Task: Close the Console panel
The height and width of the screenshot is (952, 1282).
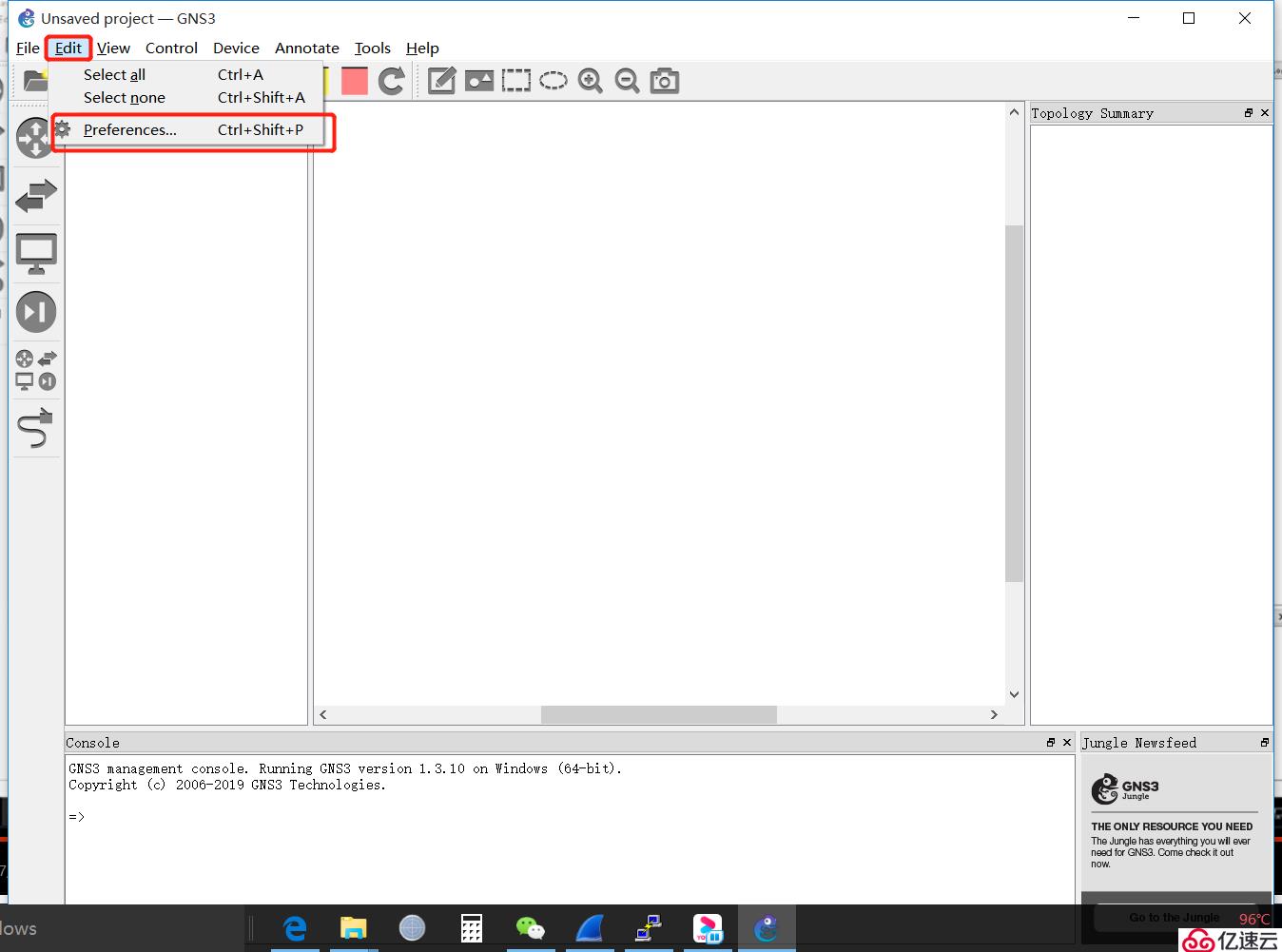Action: pos(1067,743)
